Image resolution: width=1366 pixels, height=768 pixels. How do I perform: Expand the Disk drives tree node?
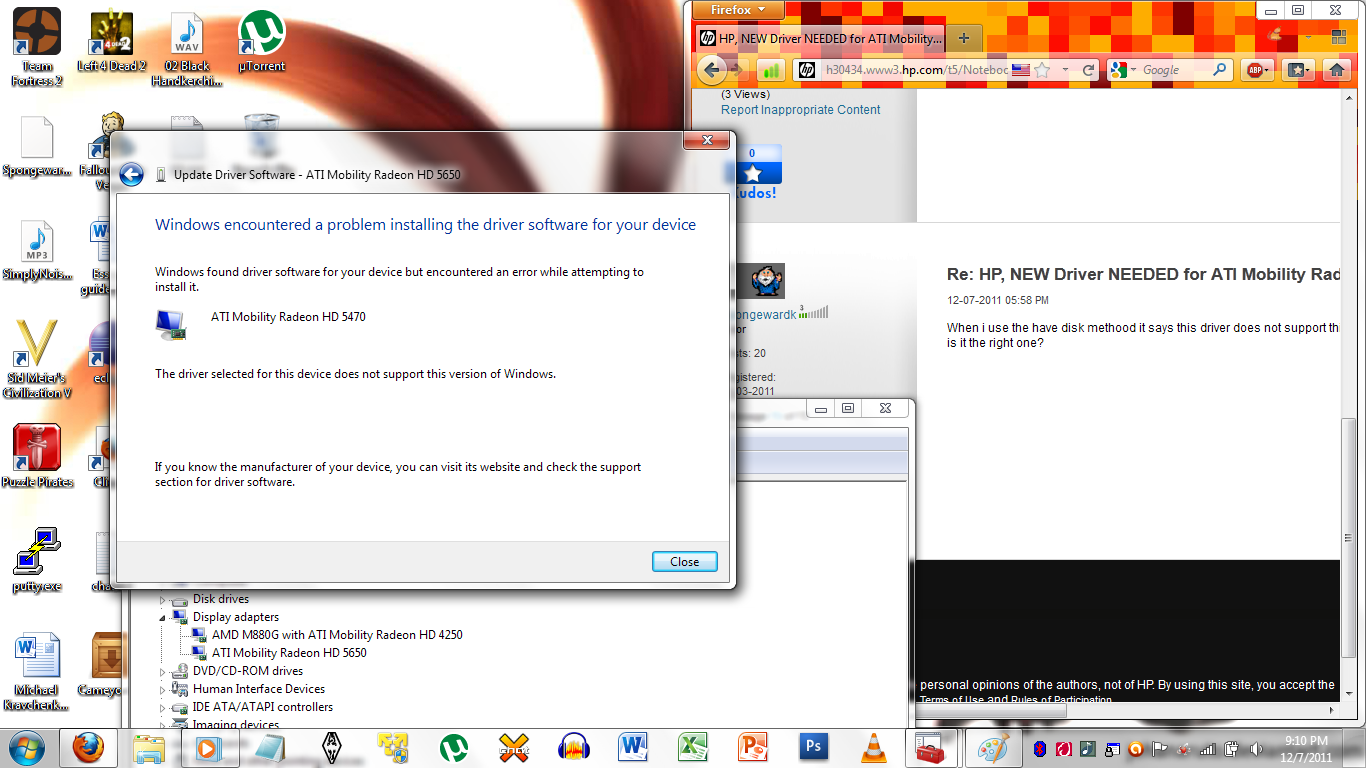click(x=163, y=599)
